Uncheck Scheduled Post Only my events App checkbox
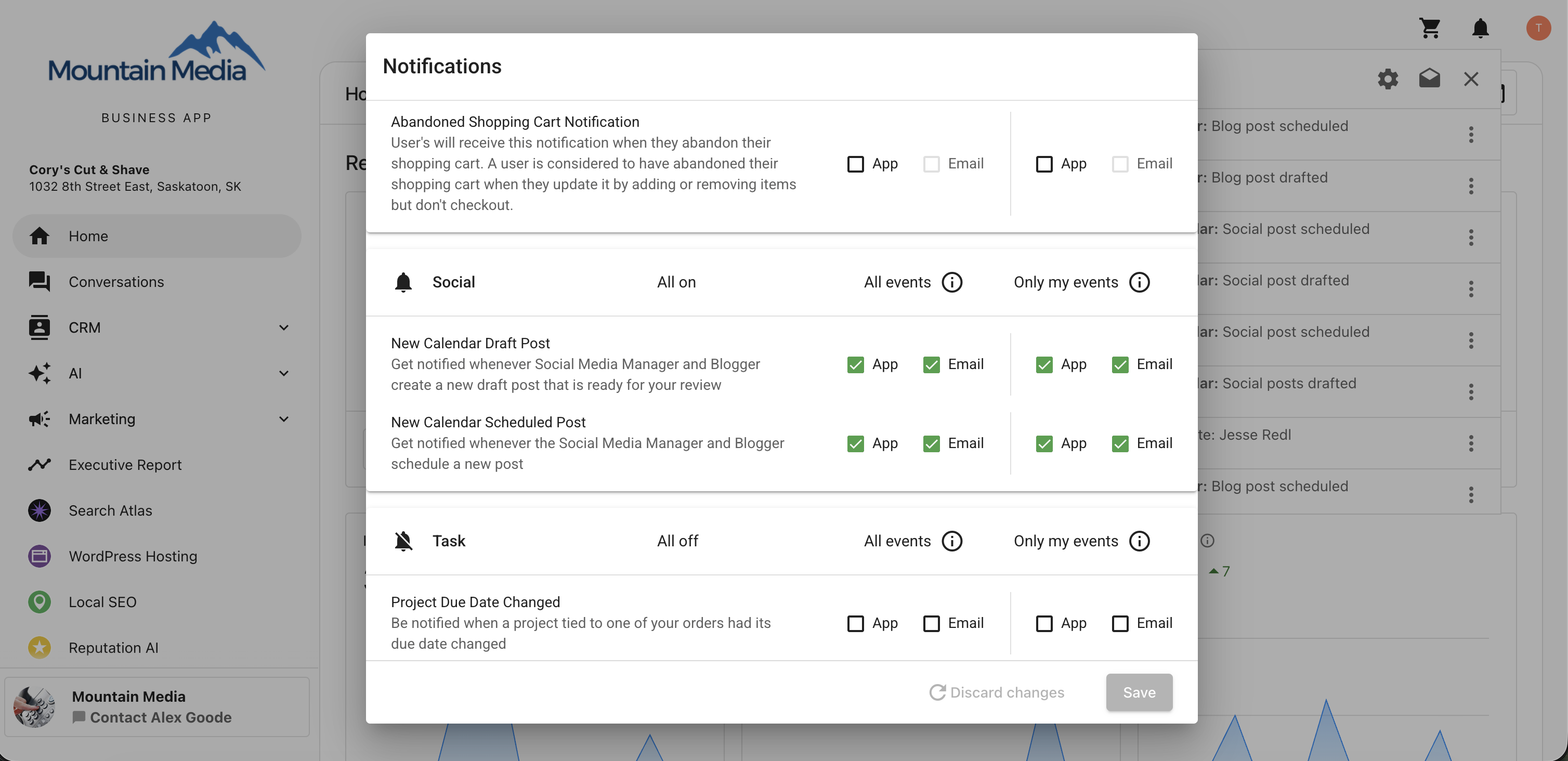This screenshot has height=761, width=1568. click(1044, 443)
